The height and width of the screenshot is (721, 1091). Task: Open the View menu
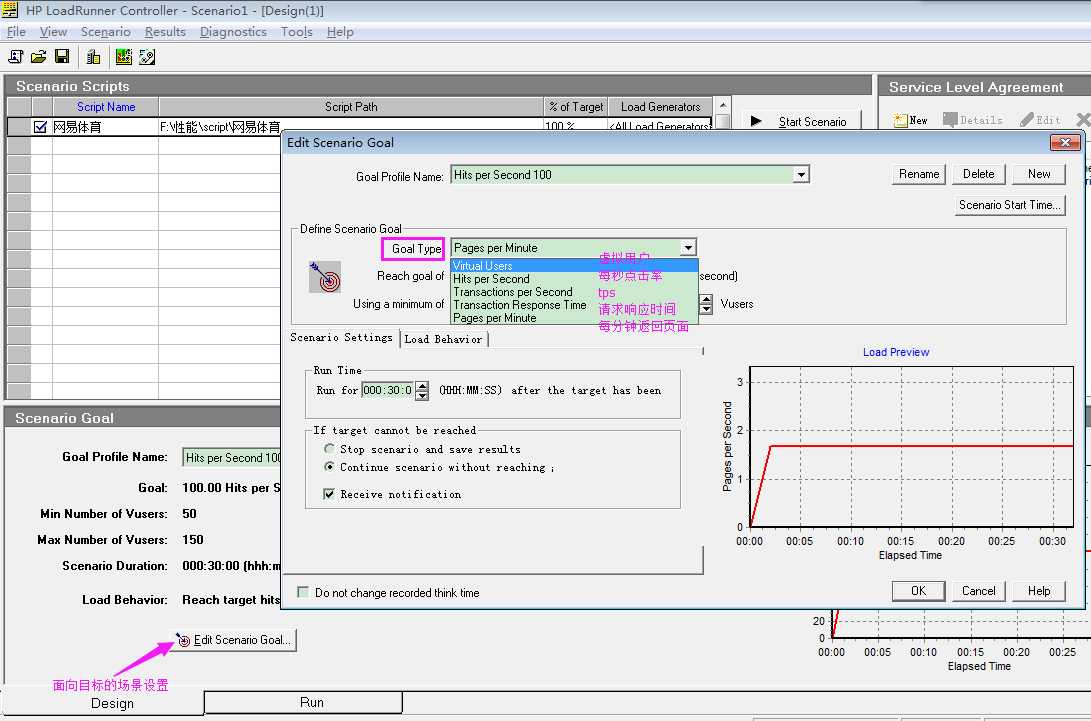pyautogui.click(x=53, y=32)
